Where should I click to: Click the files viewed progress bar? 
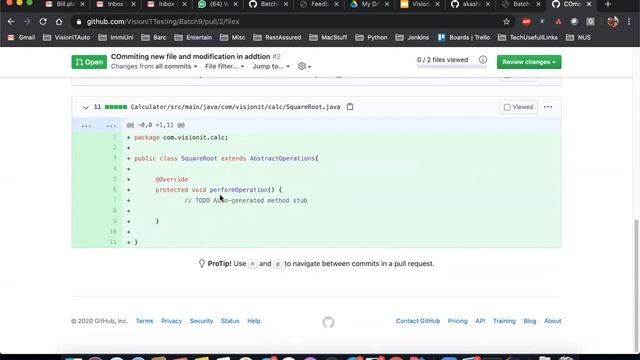pos(452,66)
